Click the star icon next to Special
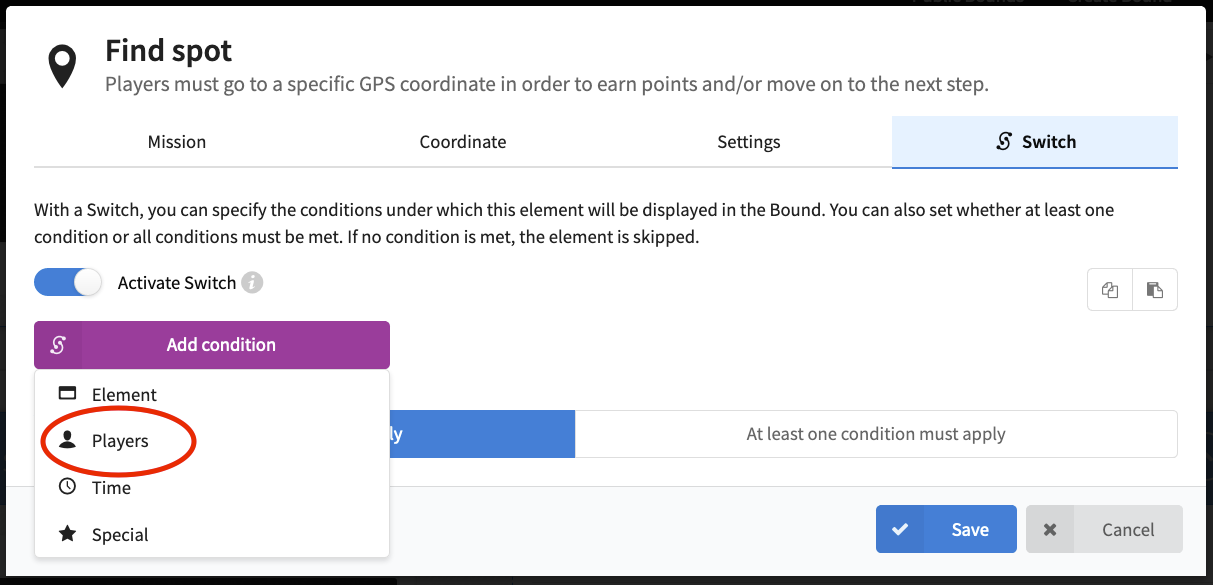1213x585 pixels. (x=67, y=534)
